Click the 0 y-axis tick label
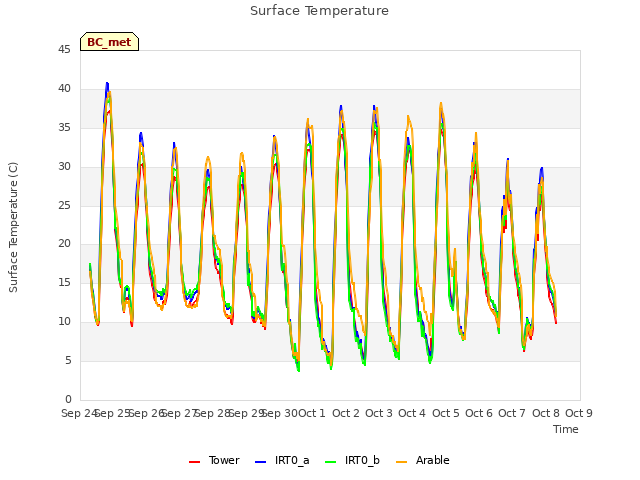This screenshot has height=480, width=640. 68,399
